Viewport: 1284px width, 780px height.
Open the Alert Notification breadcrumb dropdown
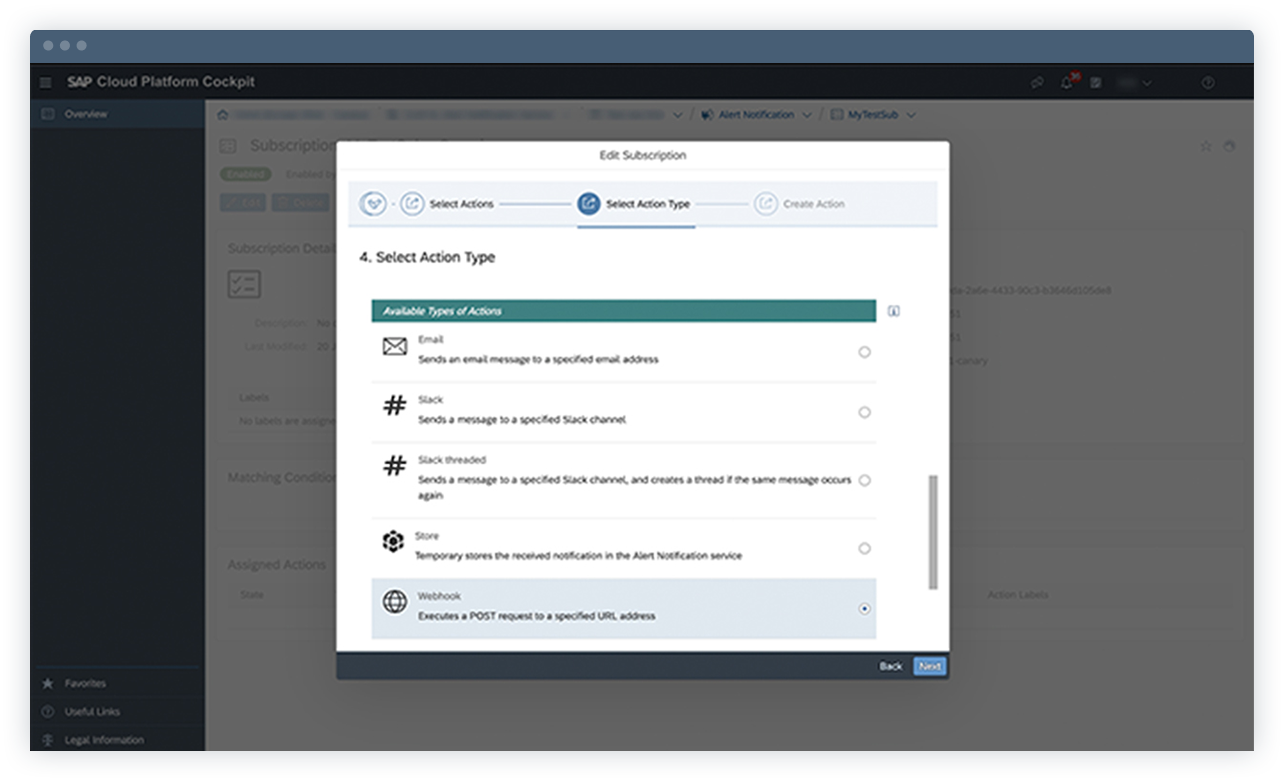pyautogui.click(x=806, y=115)
